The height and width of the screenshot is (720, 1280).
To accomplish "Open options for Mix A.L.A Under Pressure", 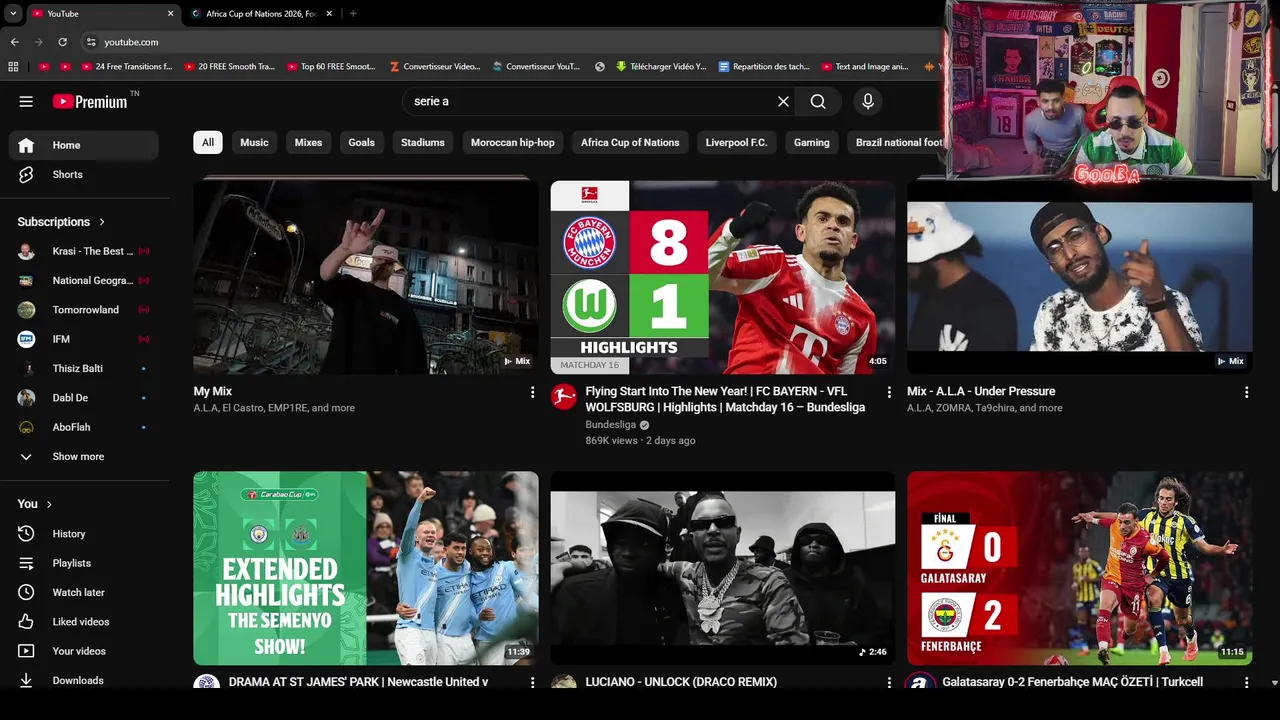I will pyautogui.click(x=1246, y=393).
